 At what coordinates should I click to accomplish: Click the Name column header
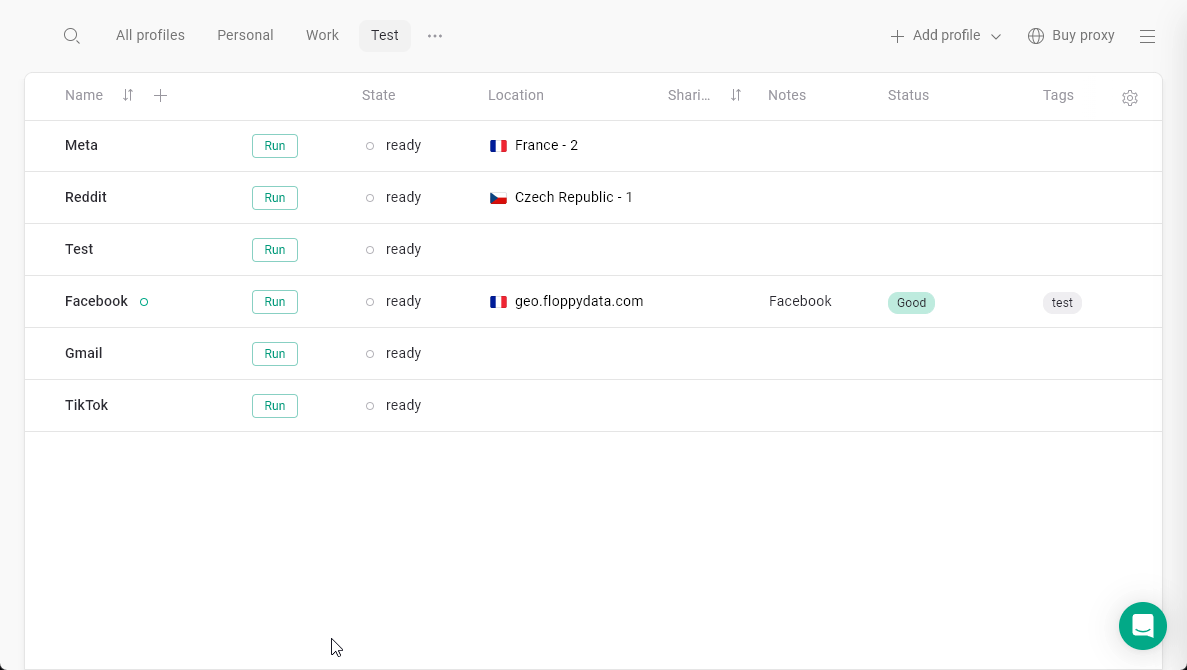pos(84,95)
